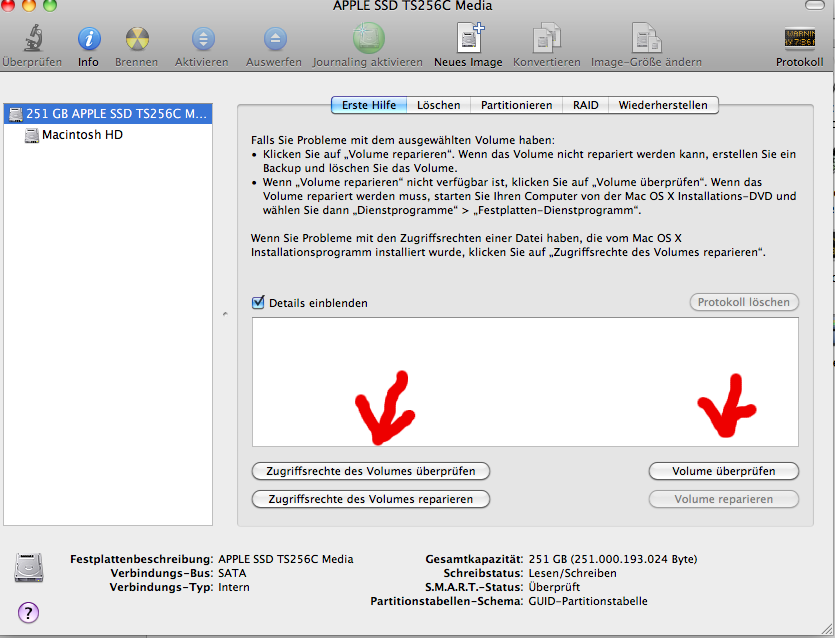Open the Protokoll log icon
The width and height of the screenshot is (835, 638).
click(799, 39)
